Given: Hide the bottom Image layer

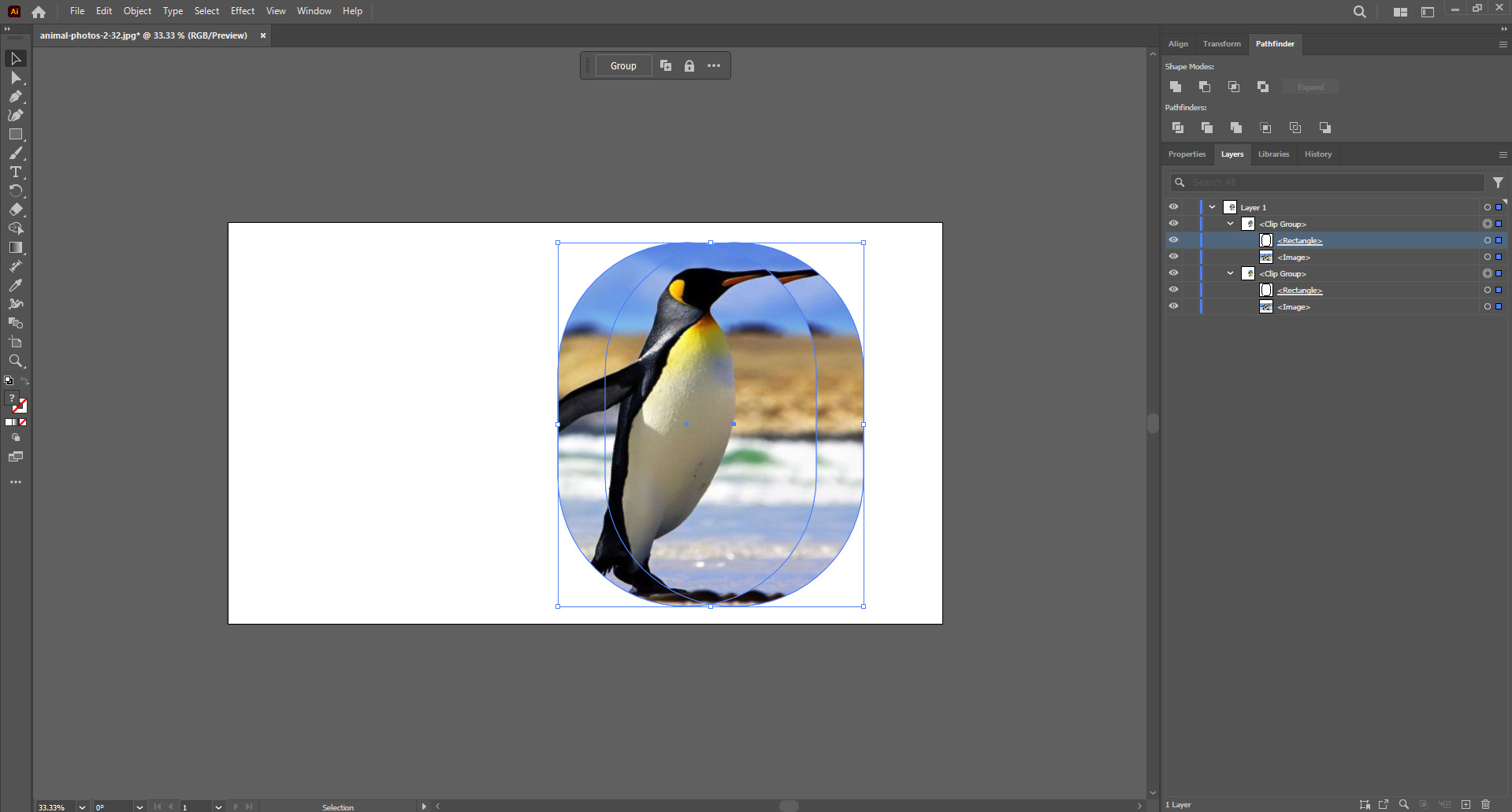Looking at the screenshot, I should click(1173, 306).
